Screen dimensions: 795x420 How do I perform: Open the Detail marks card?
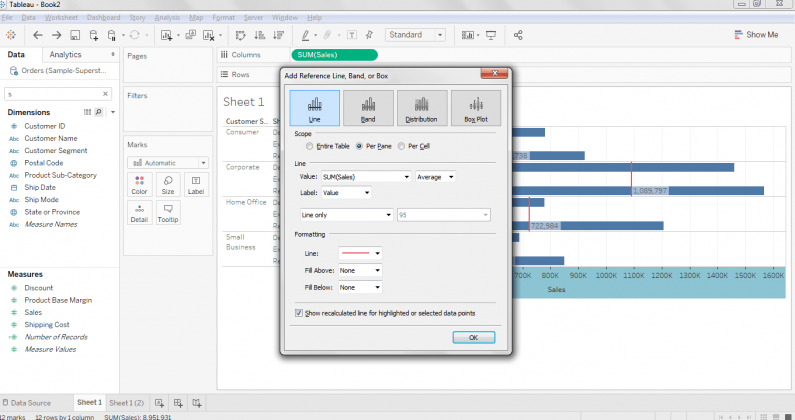click(139, 213)
